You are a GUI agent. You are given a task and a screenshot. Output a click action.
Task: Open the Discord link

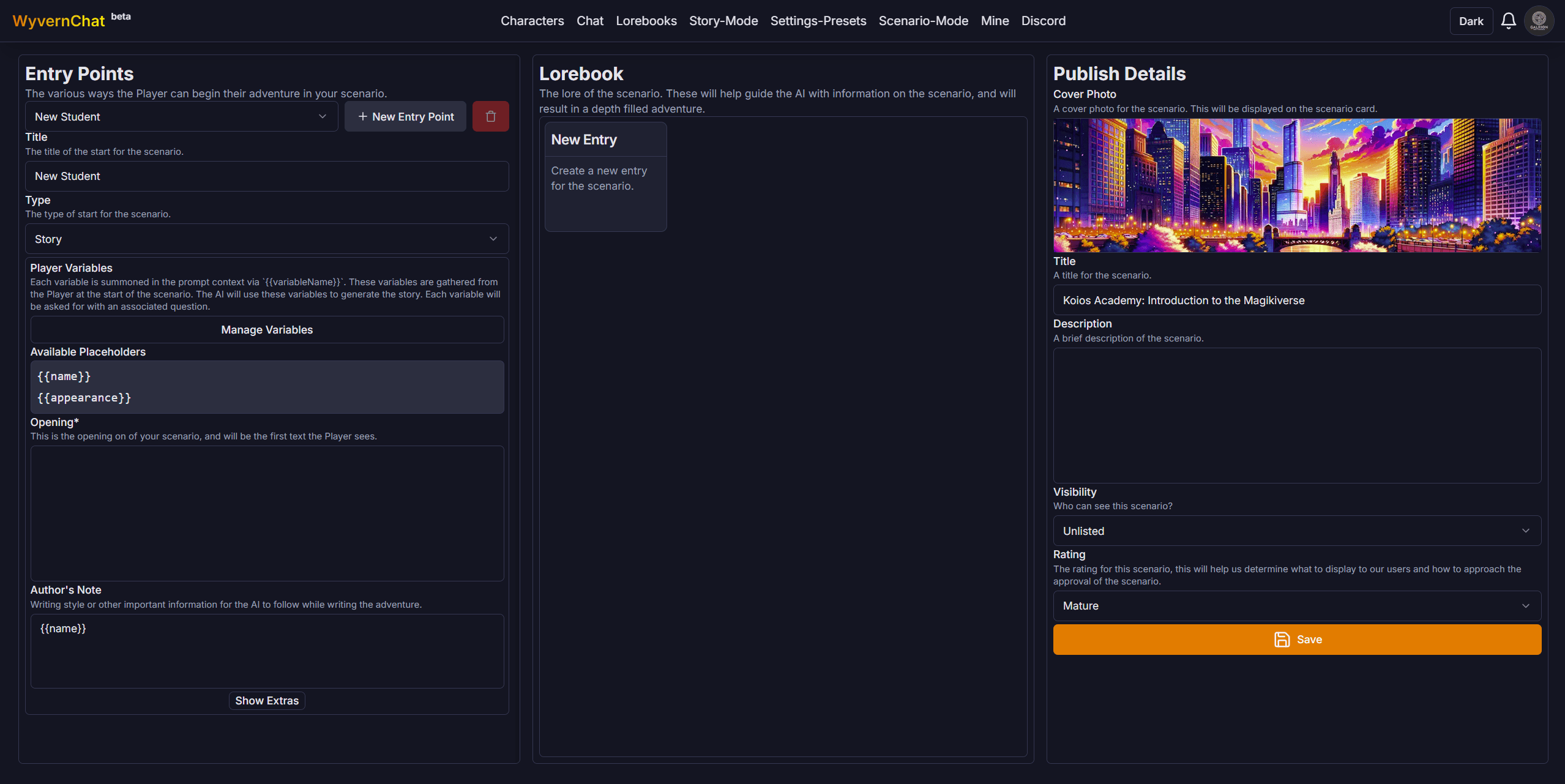[x=1043, y=21]
